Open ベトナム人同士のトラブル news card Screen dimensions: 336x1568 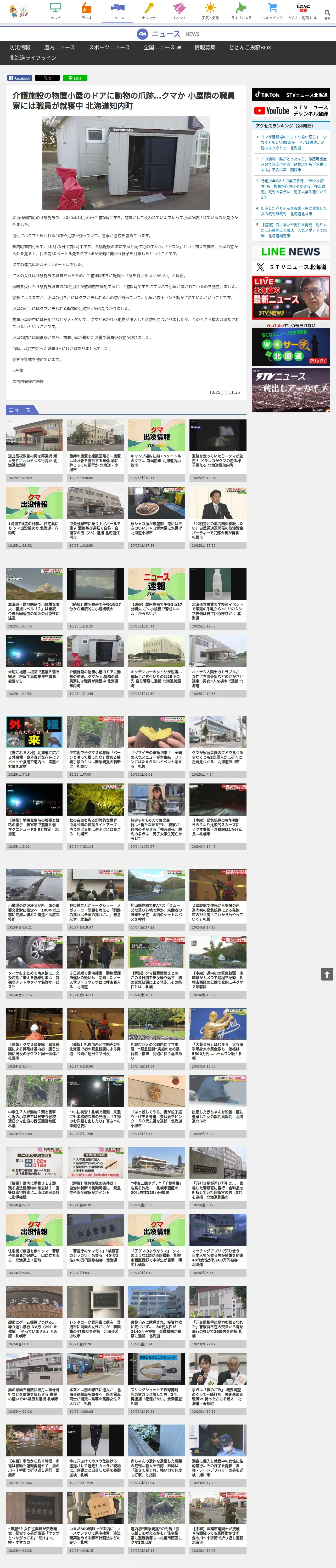[x=218, y=666]
